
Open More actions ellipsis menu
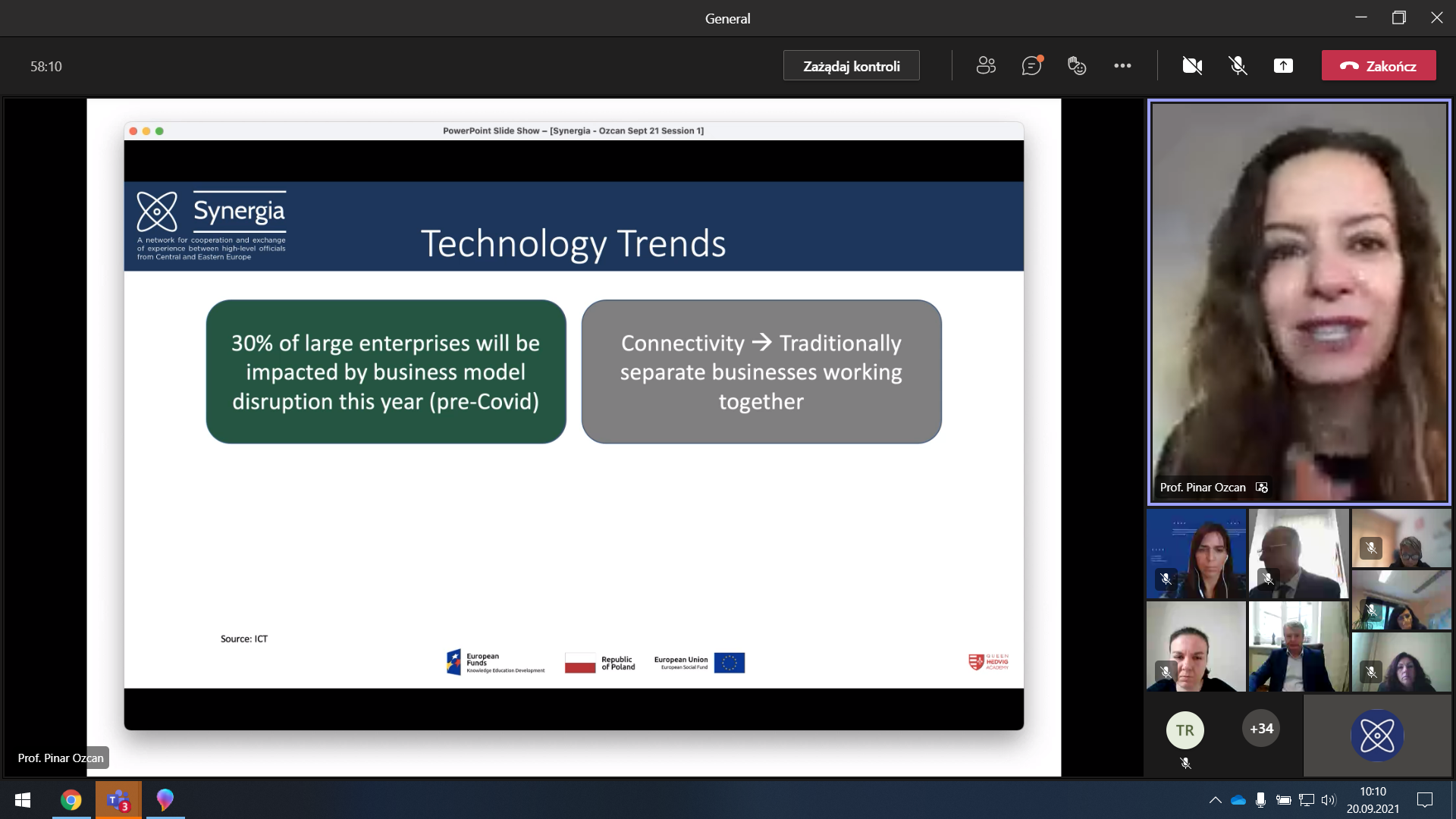1122,66
